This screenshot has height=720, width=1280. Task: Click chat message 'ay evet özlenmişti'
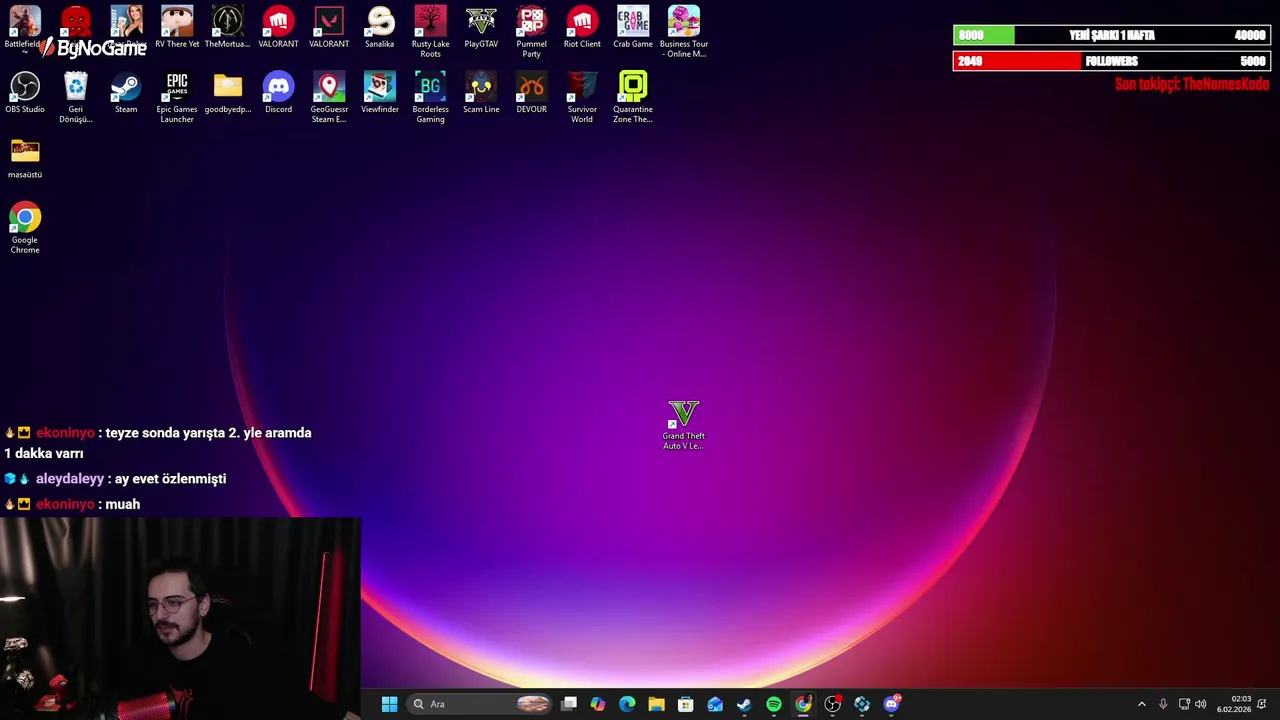tap(170, 479)
